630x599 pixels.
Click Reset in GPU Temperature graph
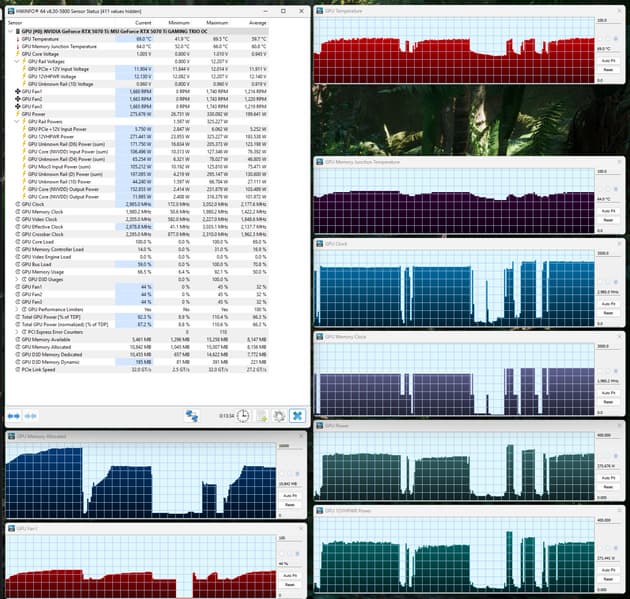click(608, 70)
